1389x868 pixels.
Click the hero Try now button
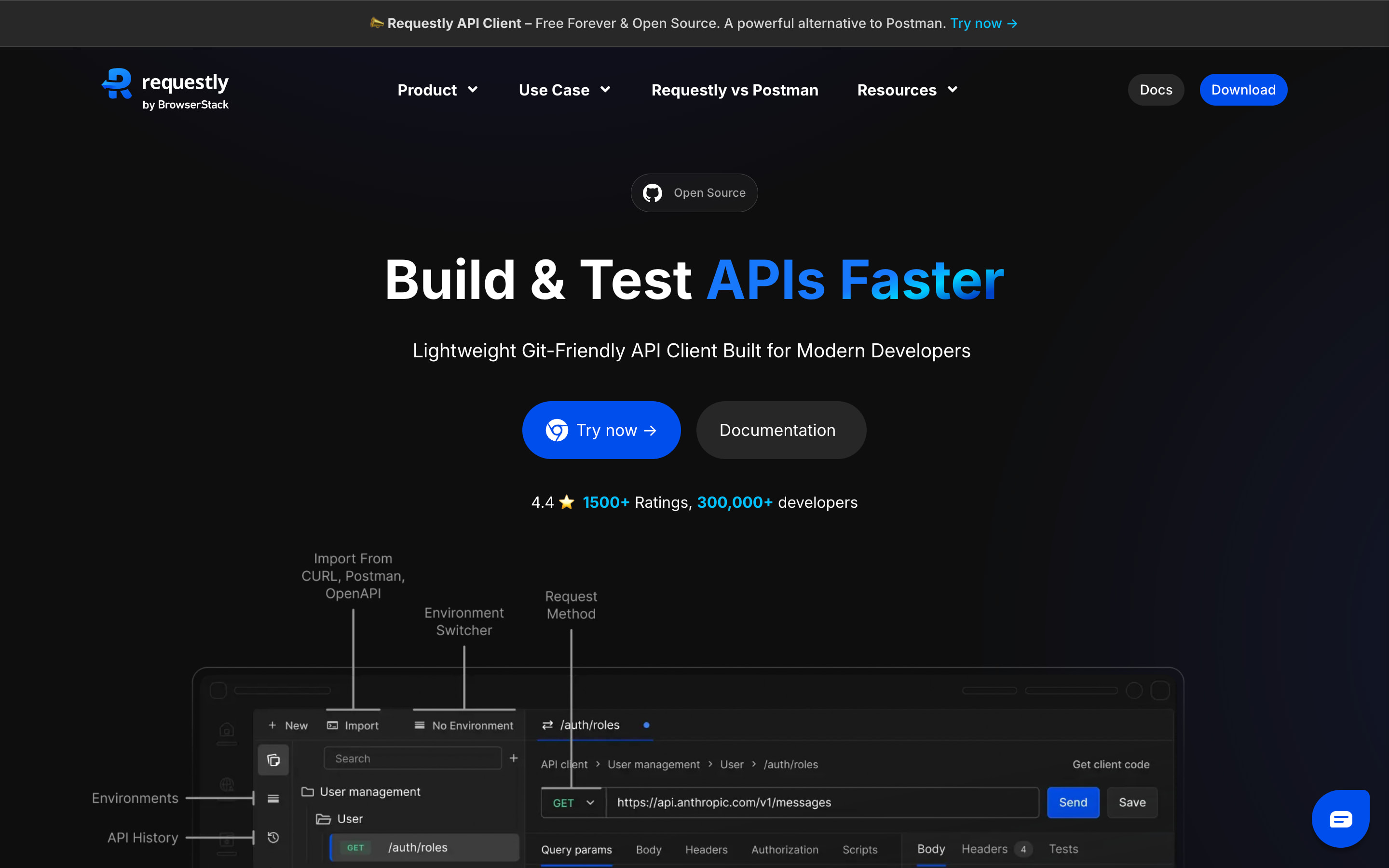[x=601, y=430]
